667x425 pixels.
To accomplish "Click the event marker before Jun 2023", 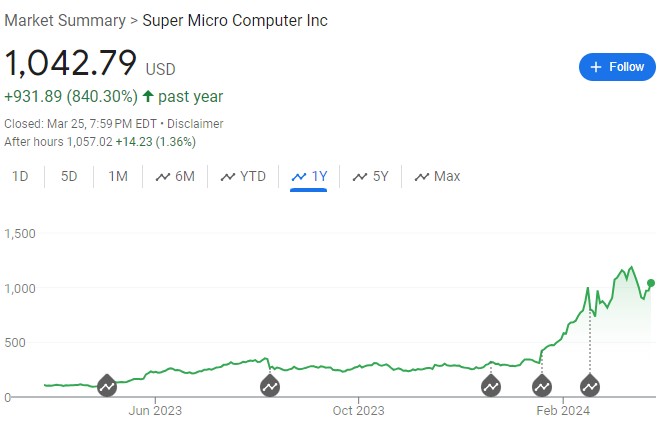I will click(107, 385).
